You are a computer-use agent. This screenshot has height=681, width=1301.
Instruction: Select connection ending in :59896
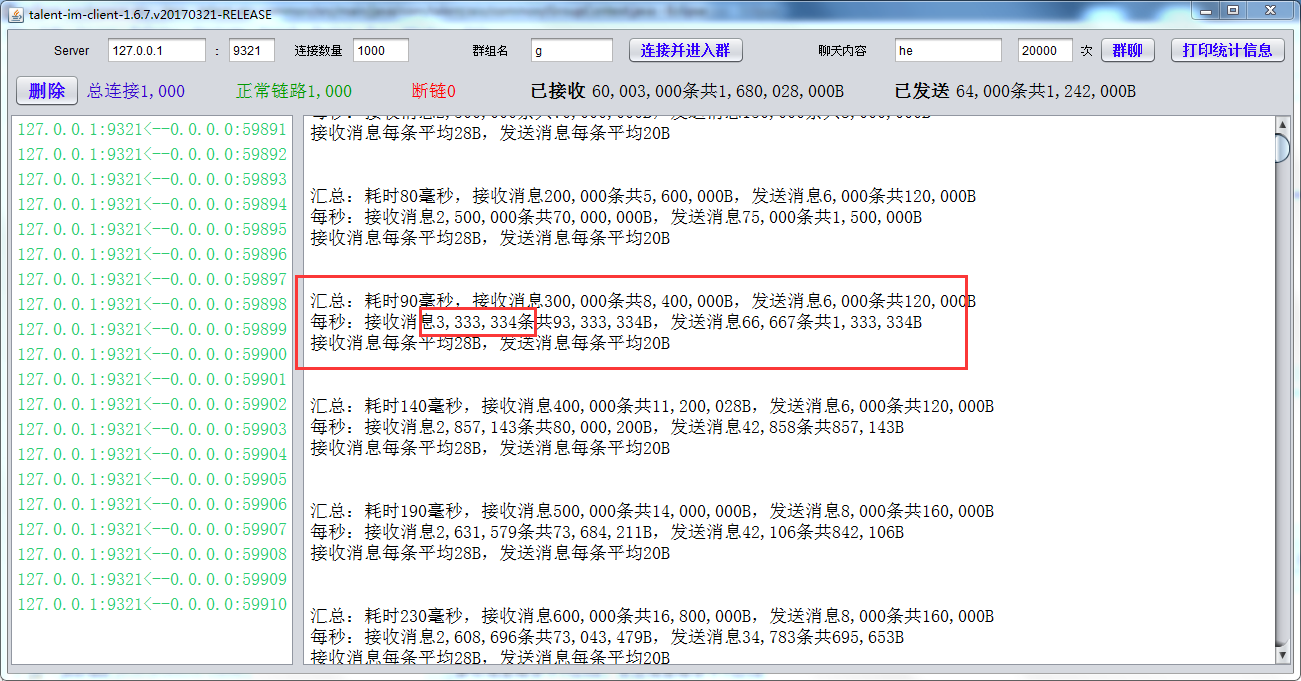[152, 254]
